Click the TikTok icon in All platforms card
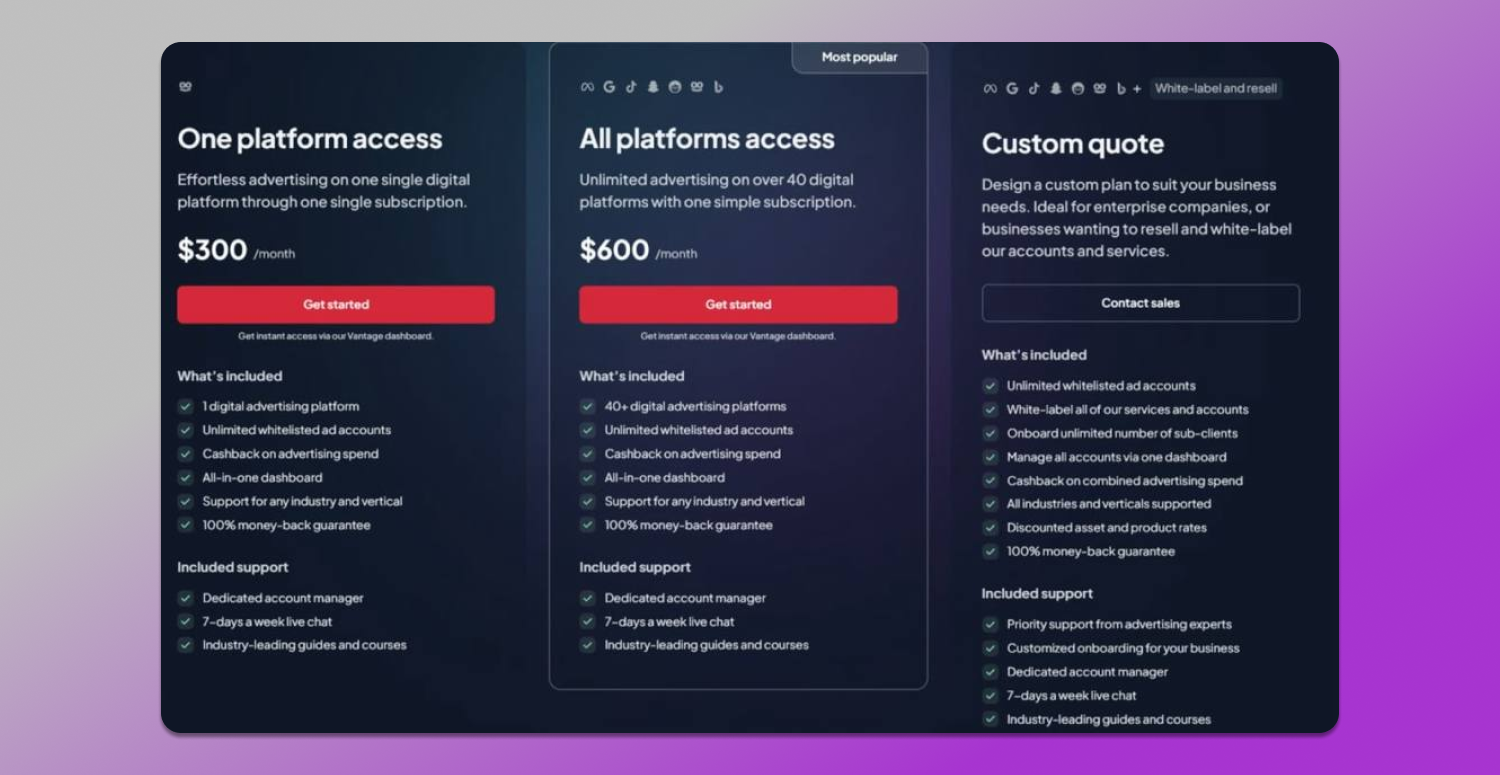The image size is (1500, 775). (x=631, y=87)
